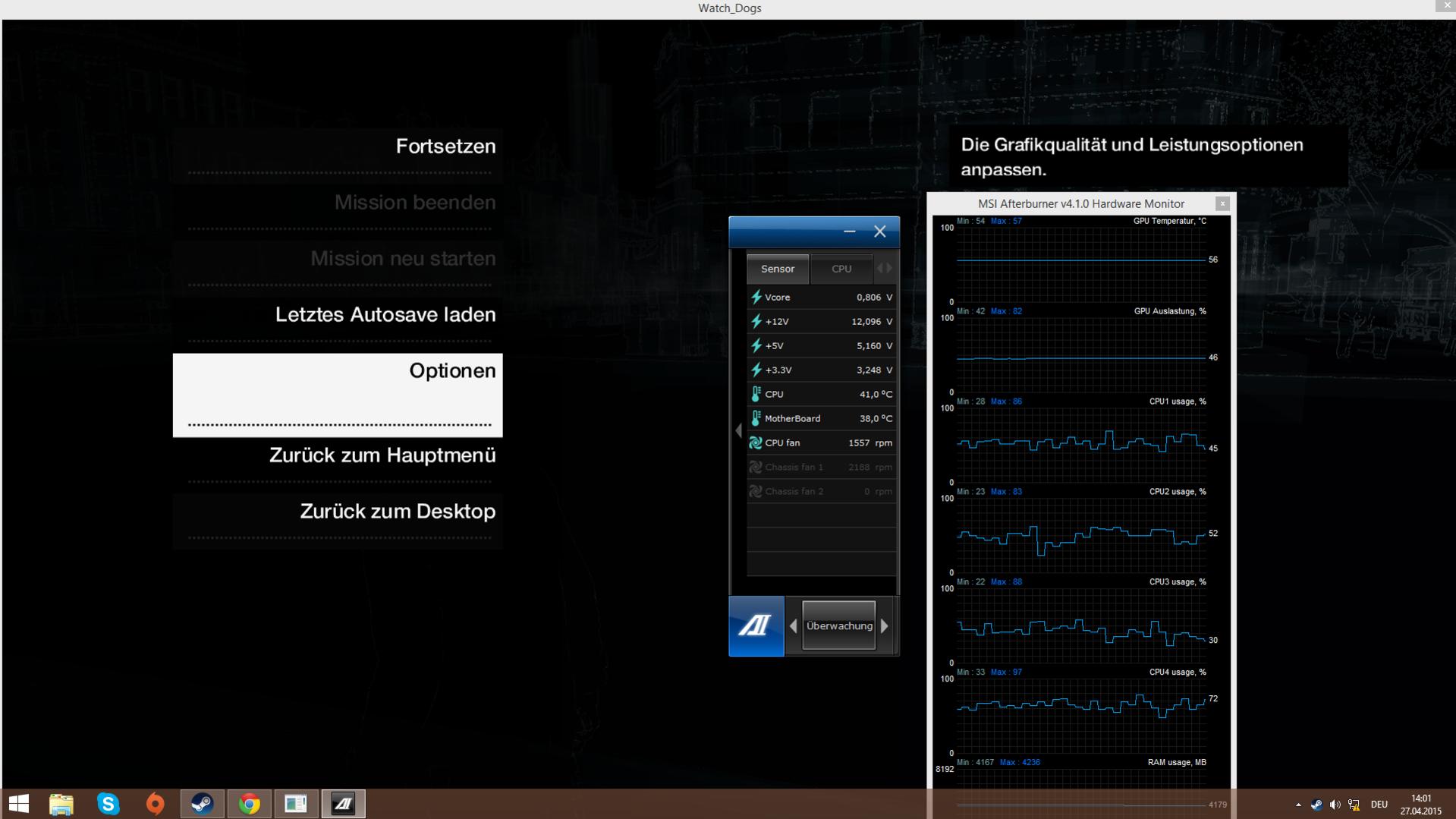1456x819 pixels.
Task: Click the +5V voltage icon
Action: (756, 346)
